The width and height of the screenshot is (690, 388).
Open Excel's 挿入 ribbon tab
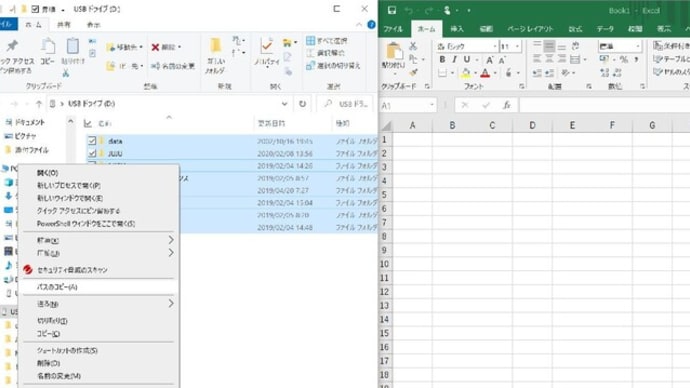coord(457,29)
